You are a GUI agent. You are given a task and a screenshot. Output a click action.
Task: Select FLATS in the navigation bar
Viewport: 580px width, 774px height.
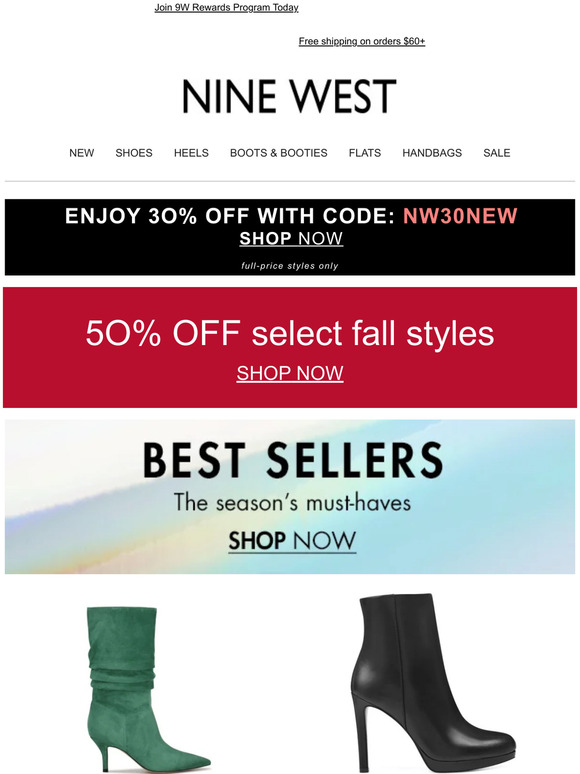365,153
